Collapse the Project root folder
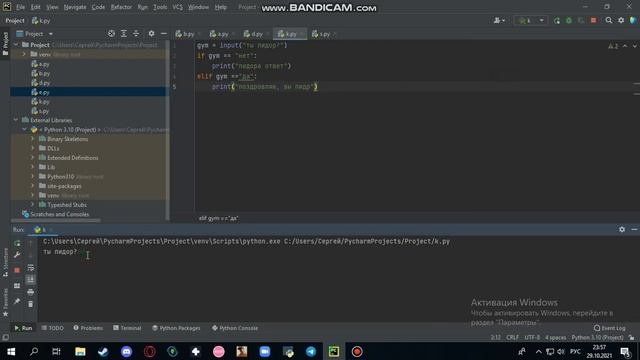The width and height of the screenshot is (640, 360). [x=16, y=45]
